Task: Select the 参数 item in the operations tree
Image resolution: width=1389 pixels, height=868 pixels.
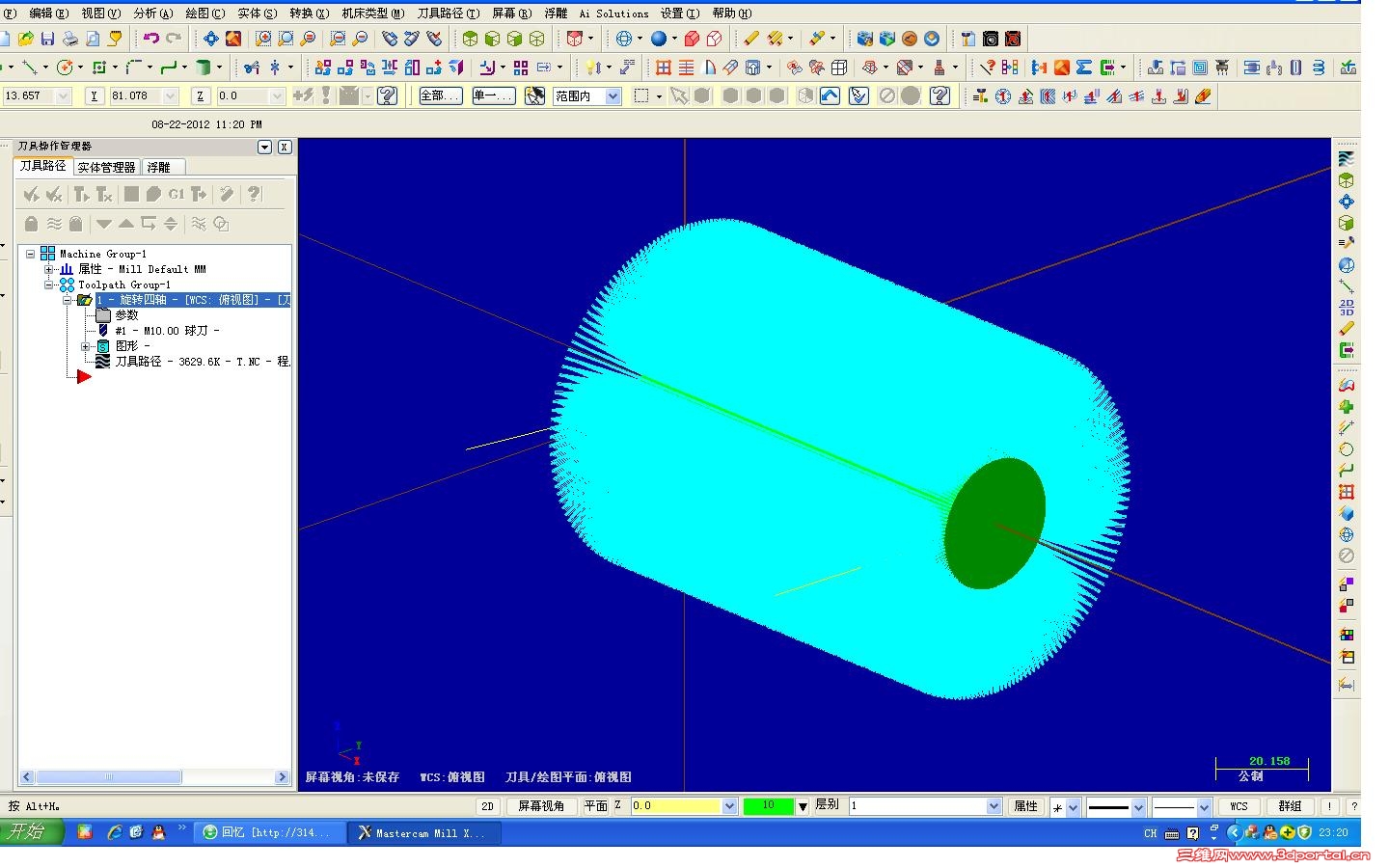Action: pyautogui.click(x=126, y=315)
